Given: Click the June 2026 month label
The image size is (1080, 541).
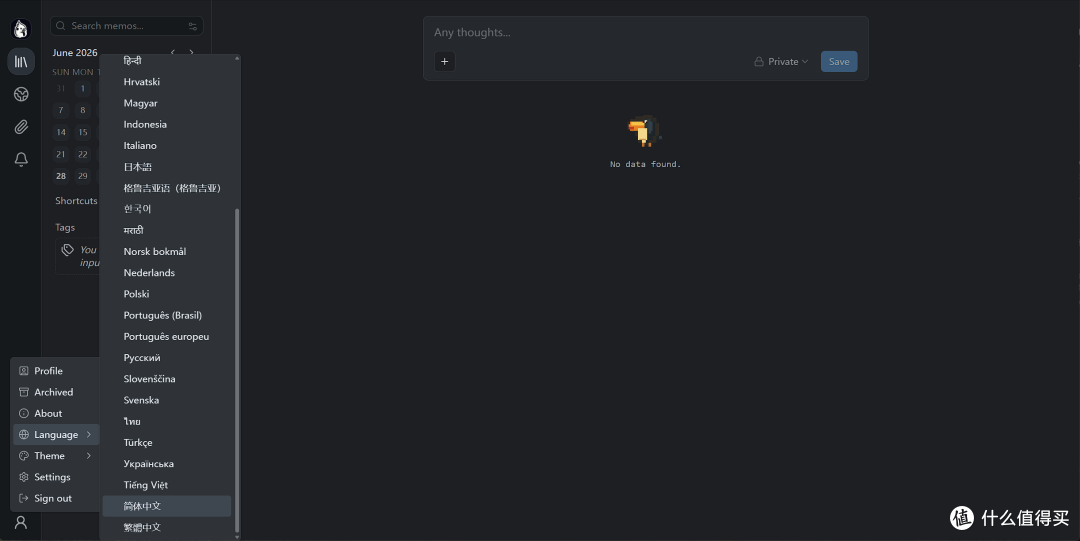Looking at the screenshot, I should pyautogui.click(x=75, y=52).
